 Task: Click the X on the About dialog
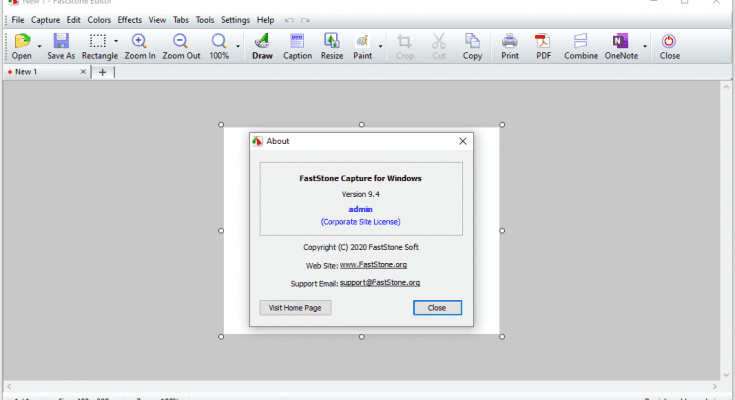click(463, 141)
